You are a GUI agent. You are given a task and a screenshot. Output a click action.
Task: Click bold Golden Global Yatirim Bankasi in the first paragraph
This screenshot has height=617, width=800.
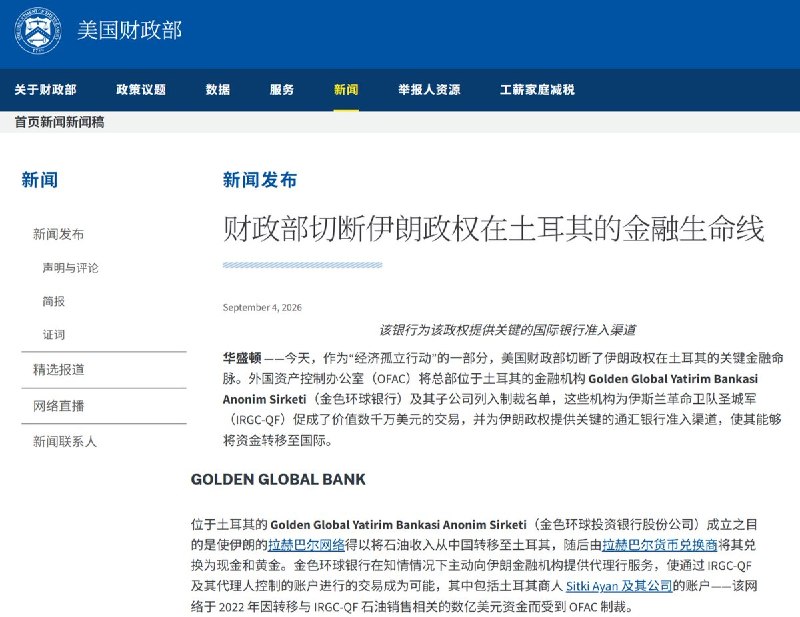pos(673,379)
